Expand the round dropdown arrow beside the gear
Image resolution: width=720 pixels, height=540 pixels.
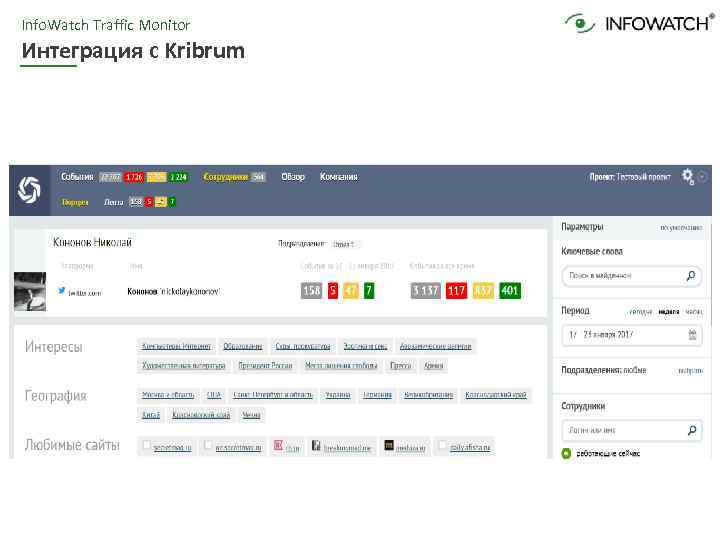pos(703,177)
